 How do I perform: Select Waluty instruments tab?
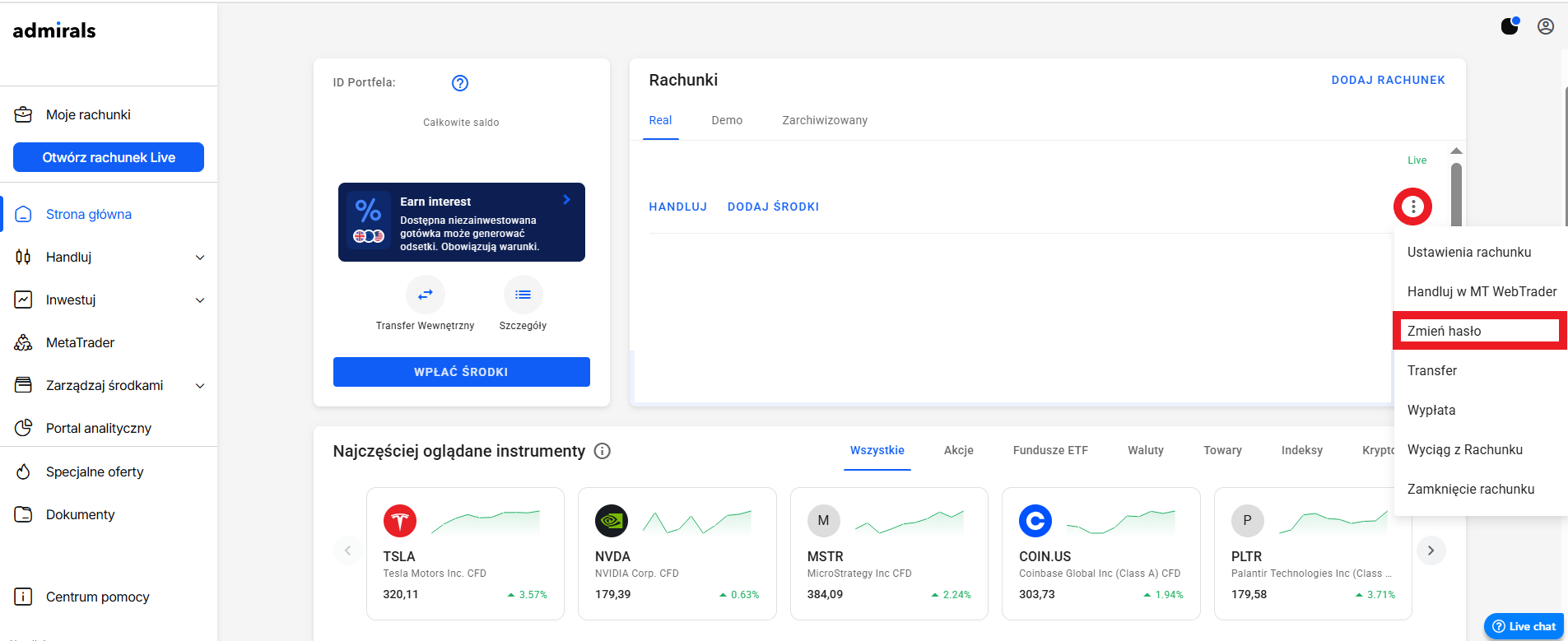tap(1146, 450)
